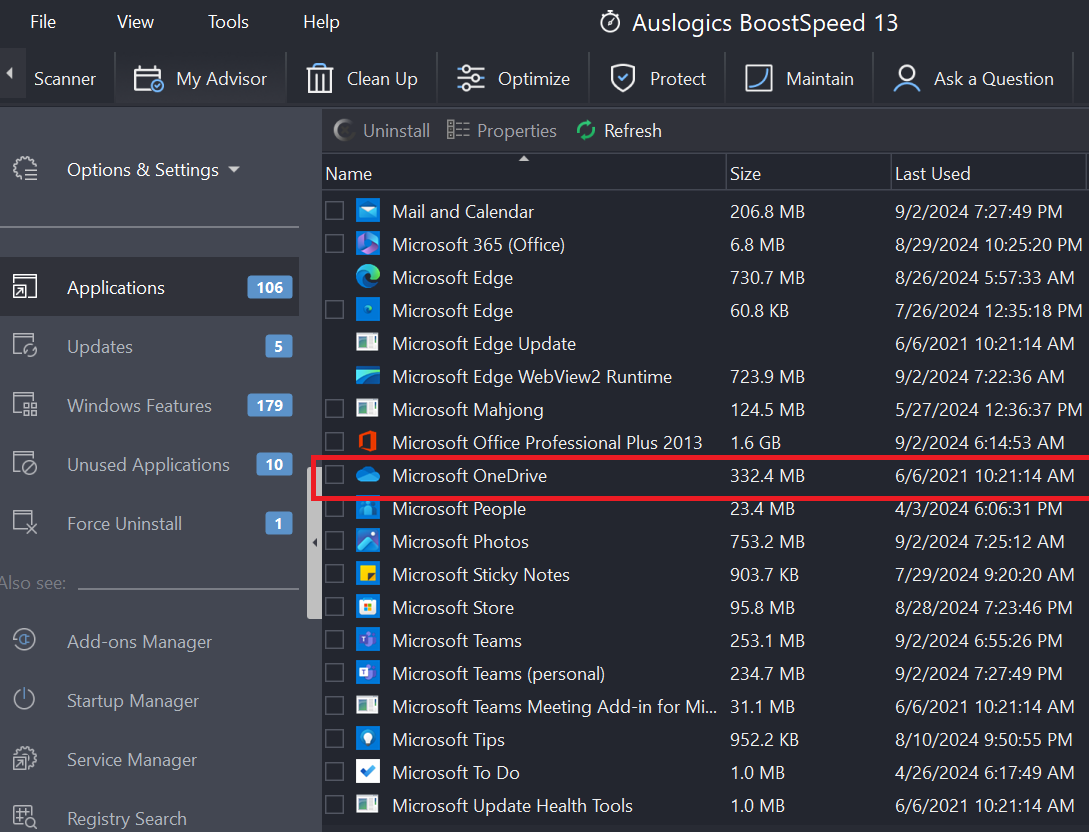Click the Optimize sliders icon
Screen dimensions: 1089x832
(x=470, y=78)
